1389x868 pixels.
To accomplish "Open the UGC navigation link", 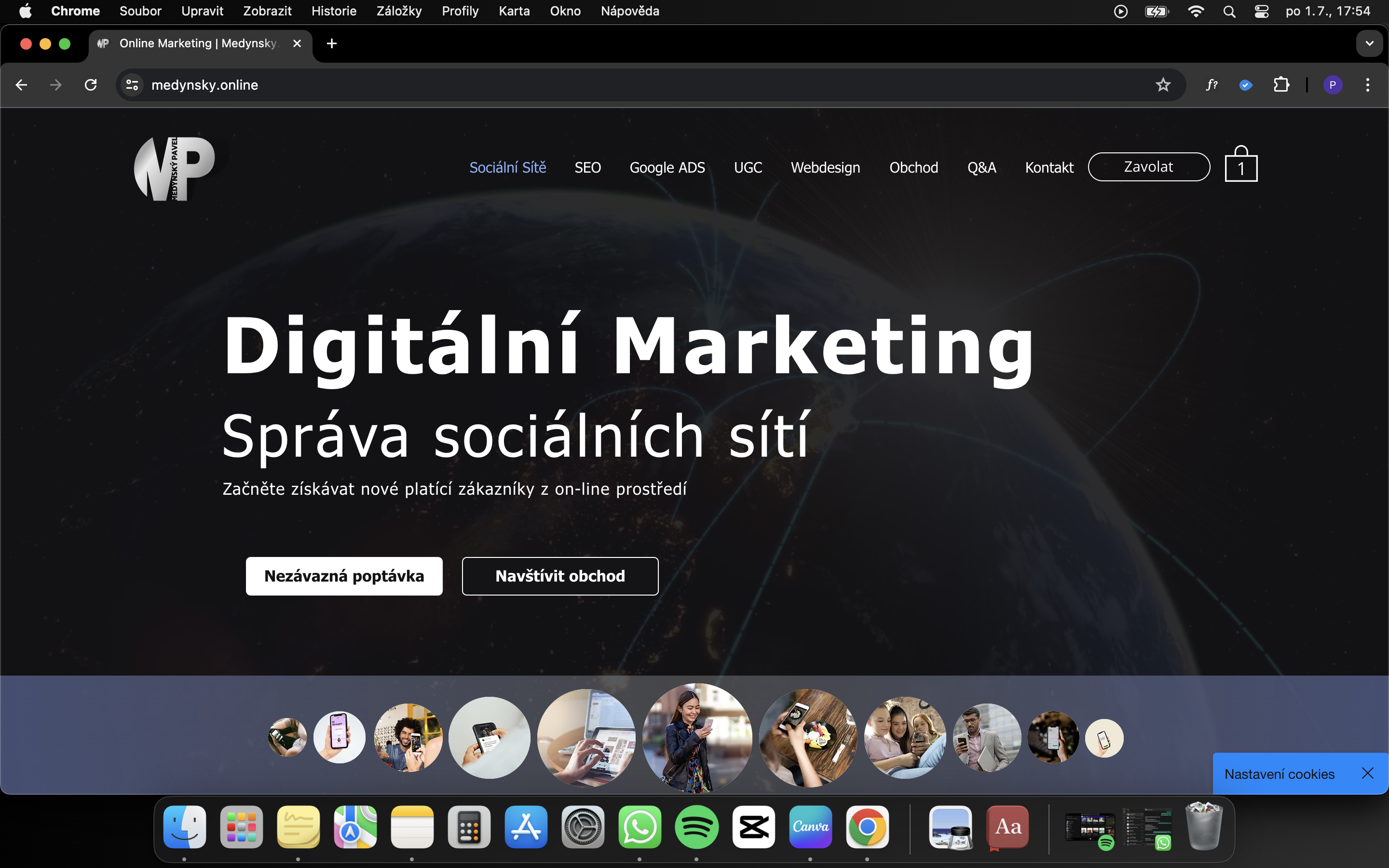I will pyautogui.click(x=748, y=167).
